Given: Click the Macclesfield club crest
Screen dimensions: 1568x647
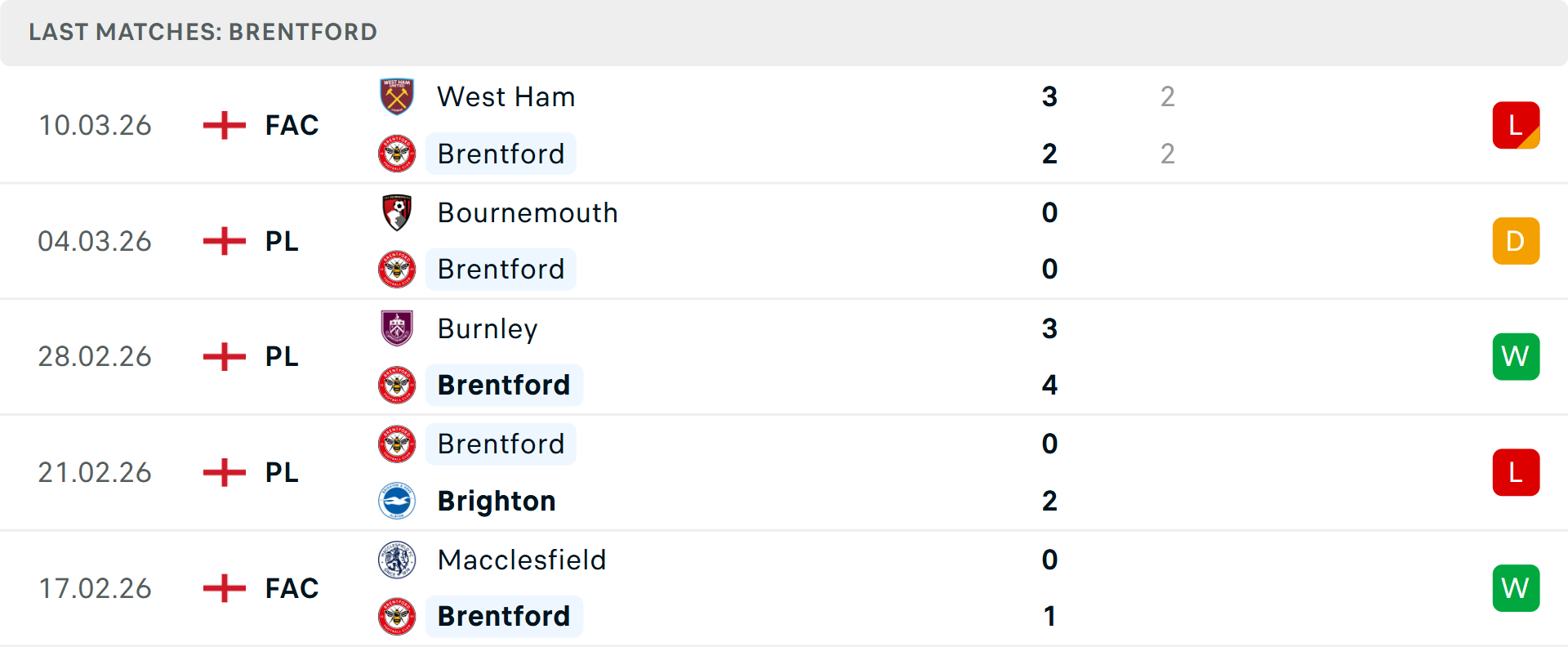Looking at the screenshot, I should click(x=397, y=560).
